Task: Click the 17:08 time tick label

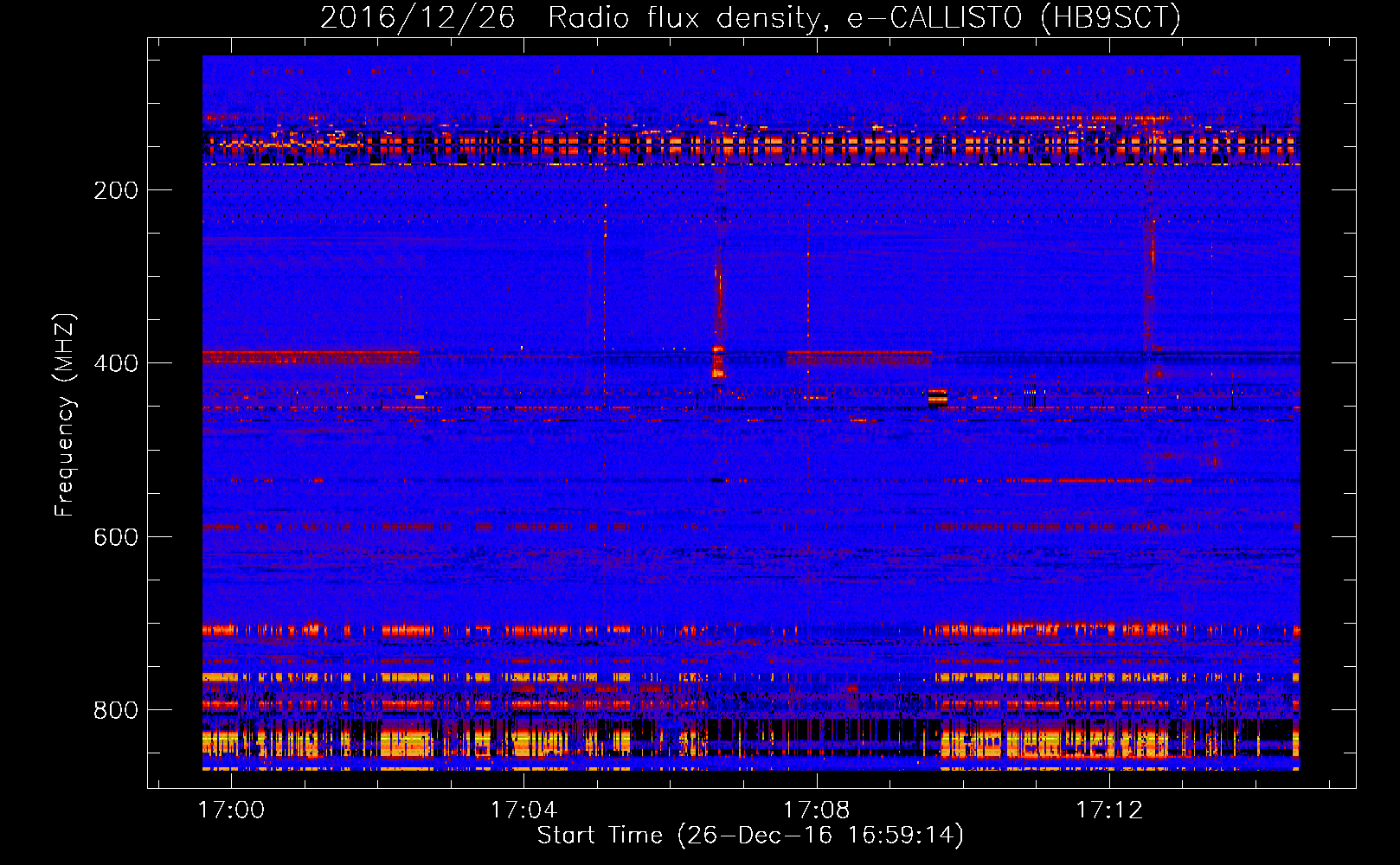Action: [816, 811]
